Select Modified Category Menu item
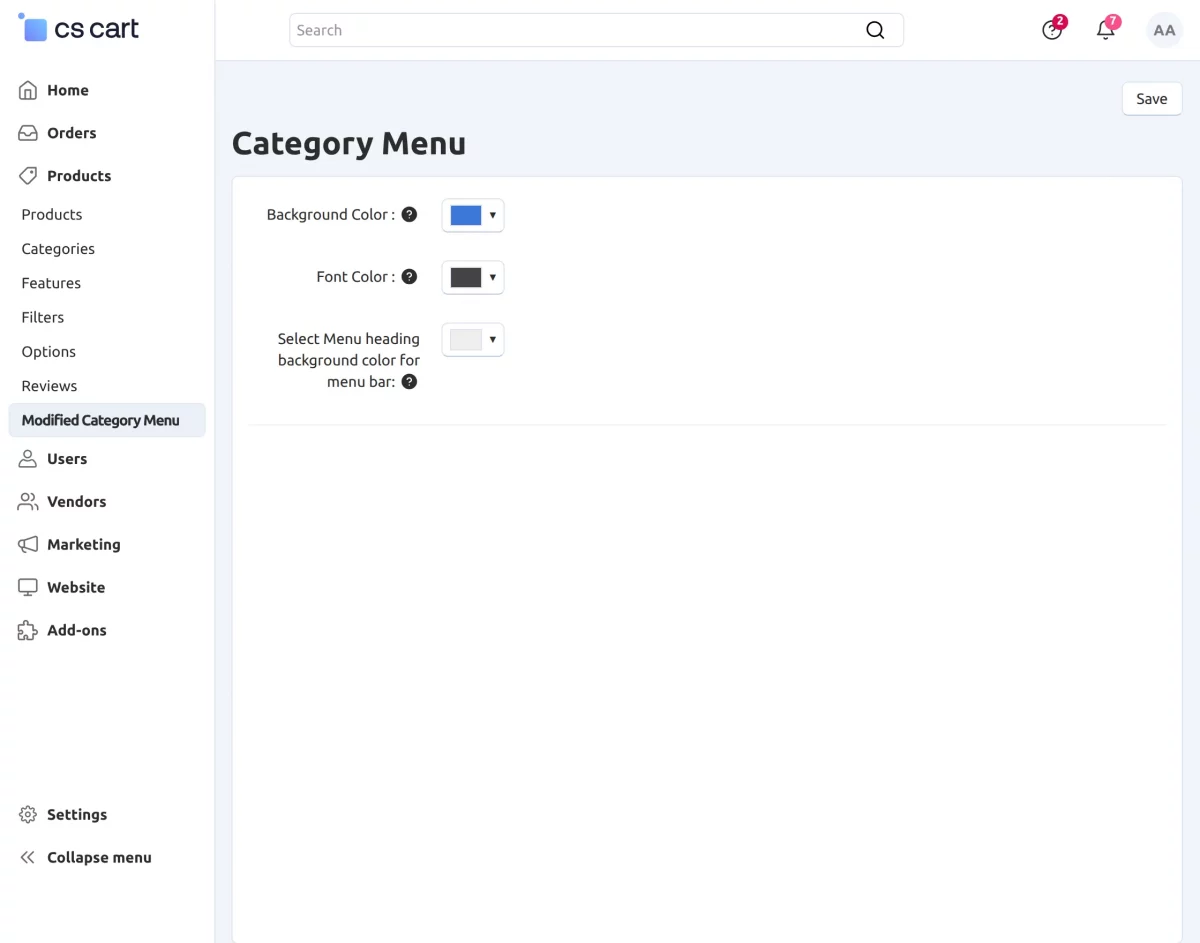1200x943 pixels. [x=107, y=420]
